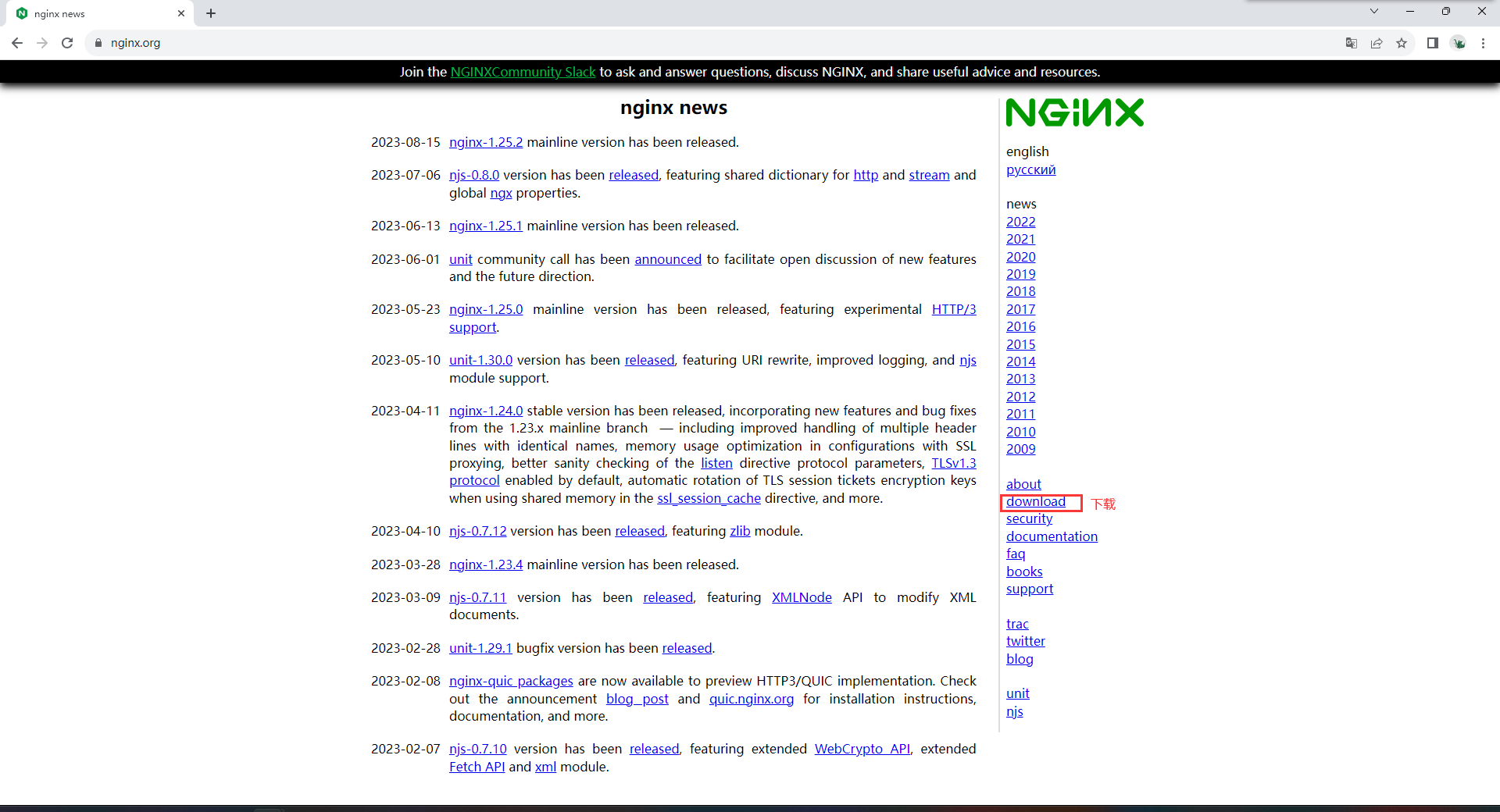Open a new browser tab
This screenshot has height=812, width=1500.
pos(211,13)
